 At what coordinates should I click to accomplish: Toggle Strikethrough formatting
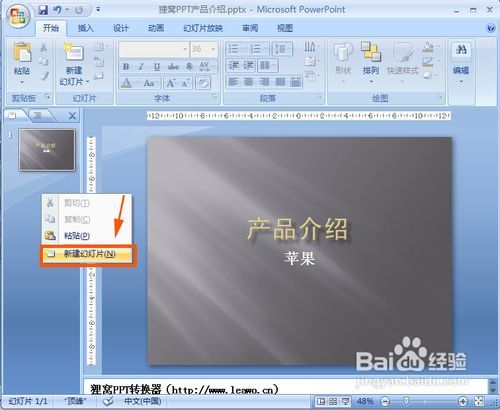coord(173,67)
